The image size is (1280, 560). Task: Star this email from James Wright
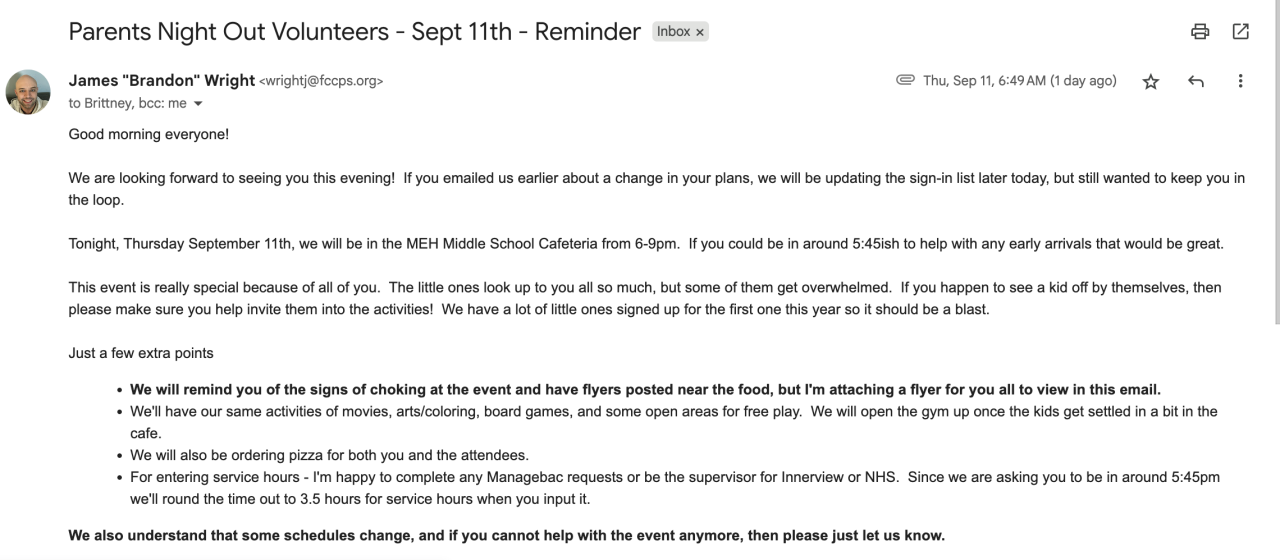(x=1151, y=82)
